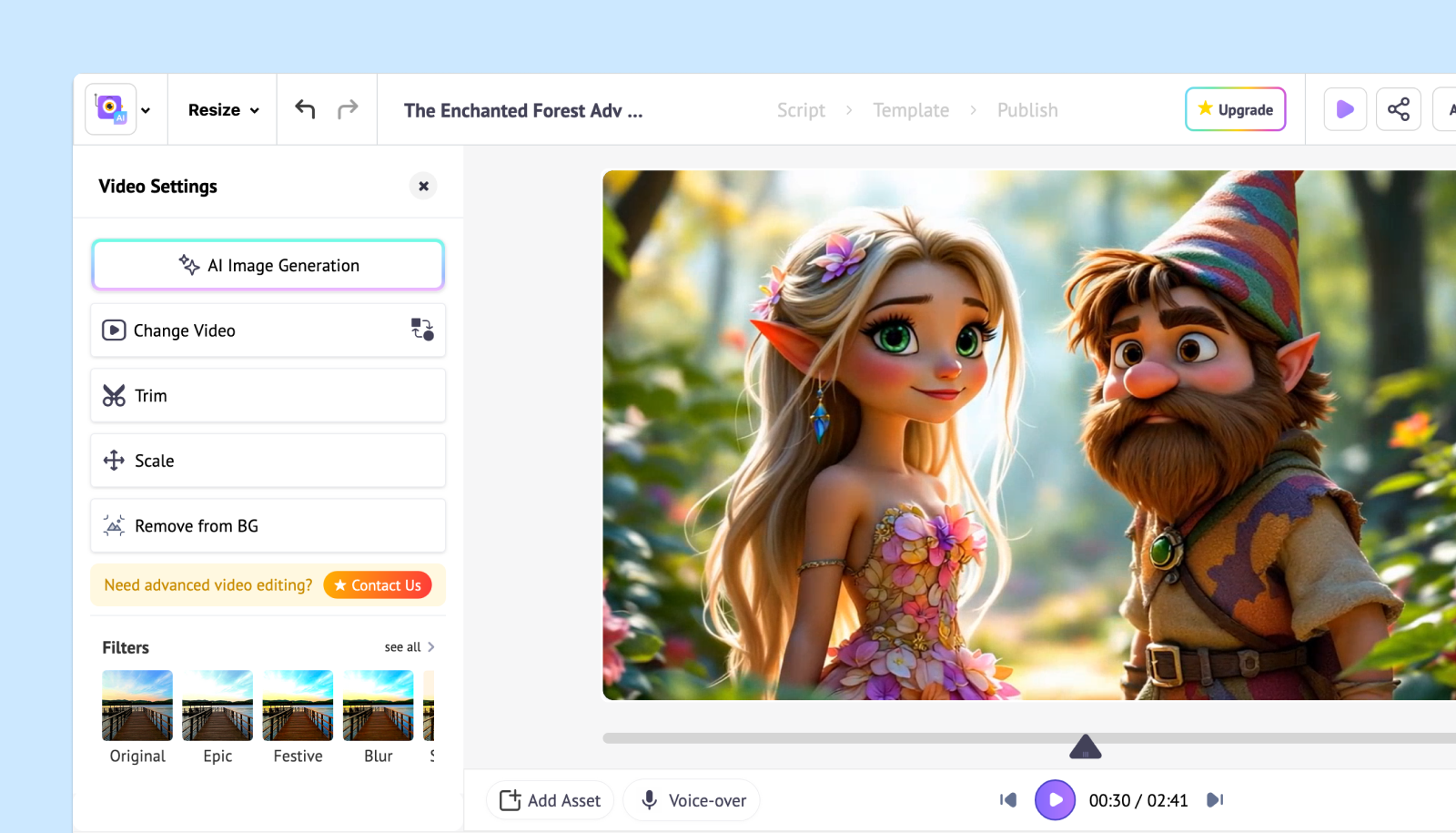Skip to the previous scene
1456x833 pixels.
(x=1008, y=800)
